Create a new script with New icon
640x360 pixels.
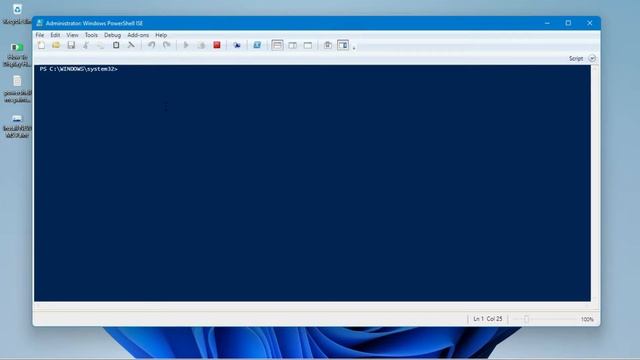(41, 45)
